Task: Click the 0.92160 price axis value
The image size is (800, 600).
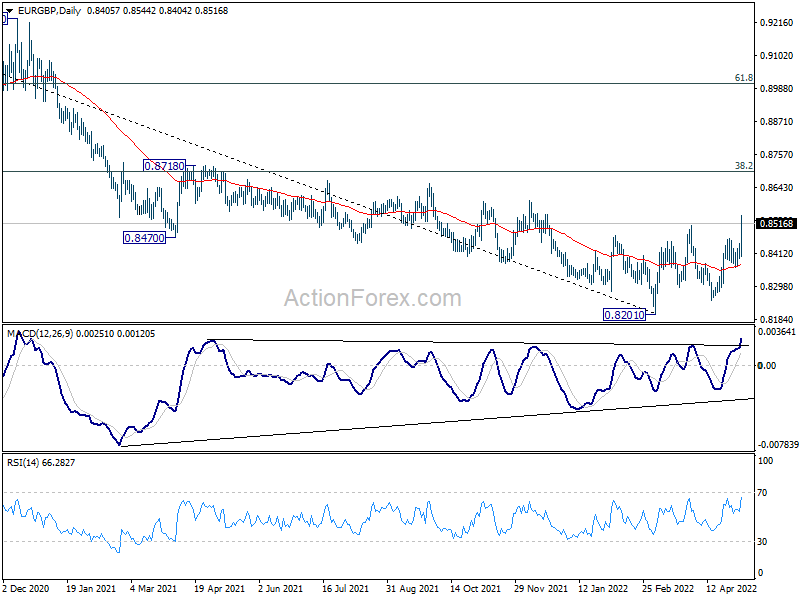Action: pyautogui.click(x=776, y=22)
